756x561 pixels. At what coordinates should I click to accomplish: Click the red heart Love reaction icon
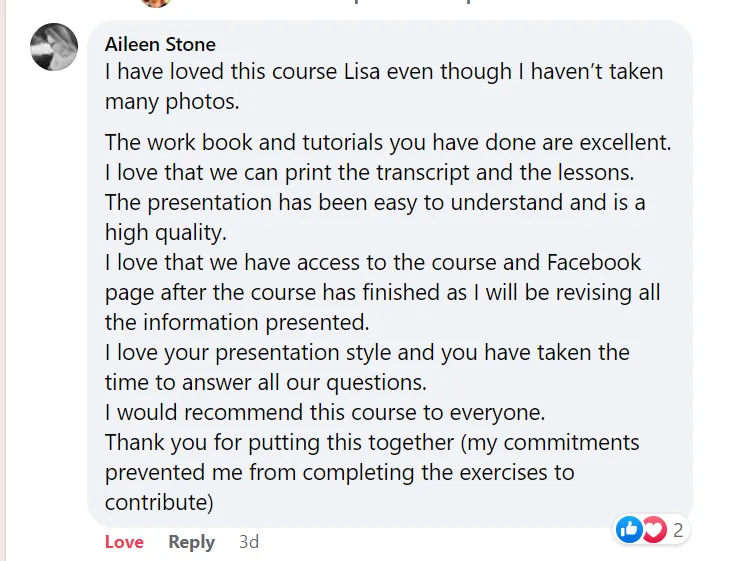tap(654, 529)
